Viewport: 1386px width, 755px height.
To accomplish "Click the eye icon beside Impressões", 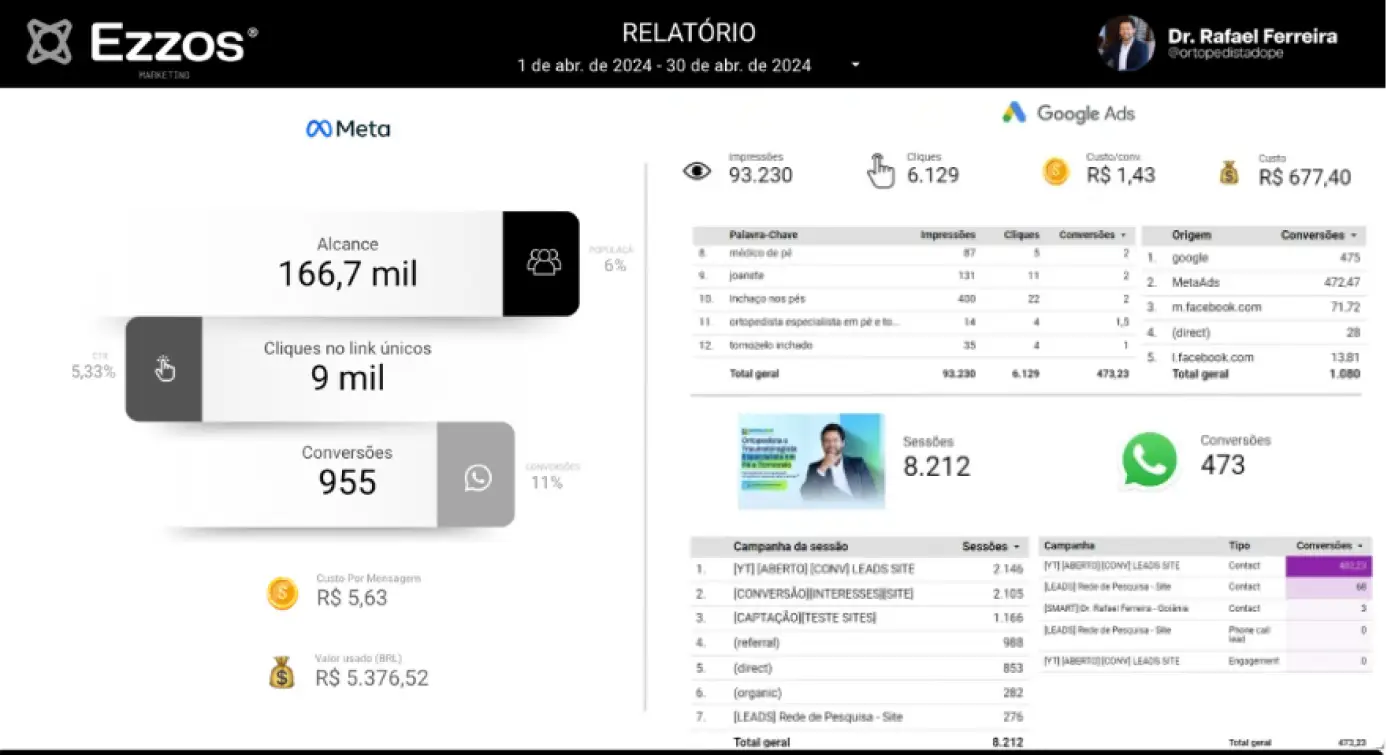I will point(697,171).
